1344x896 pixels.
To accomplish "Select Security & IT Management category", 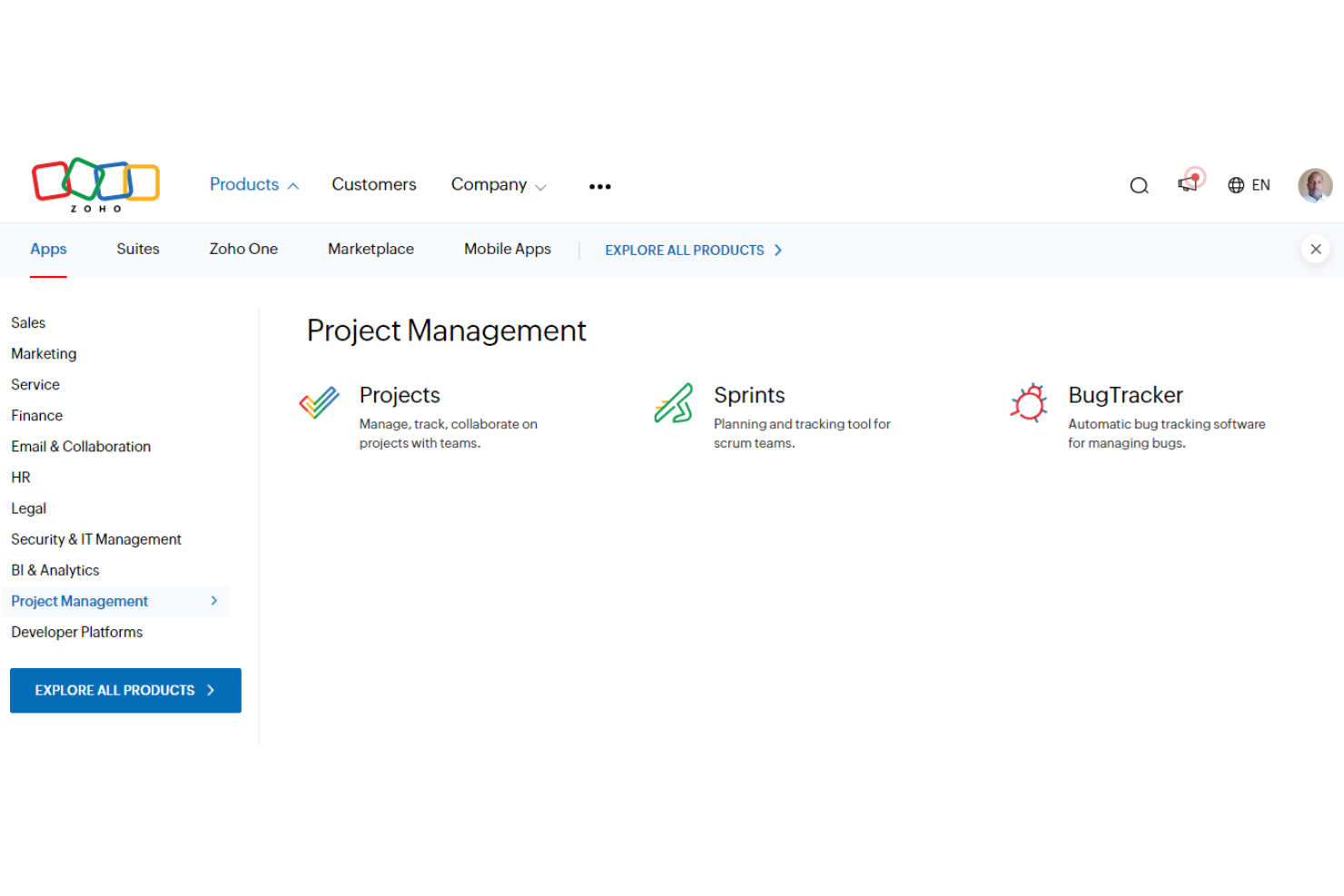I will coord(96,538).
